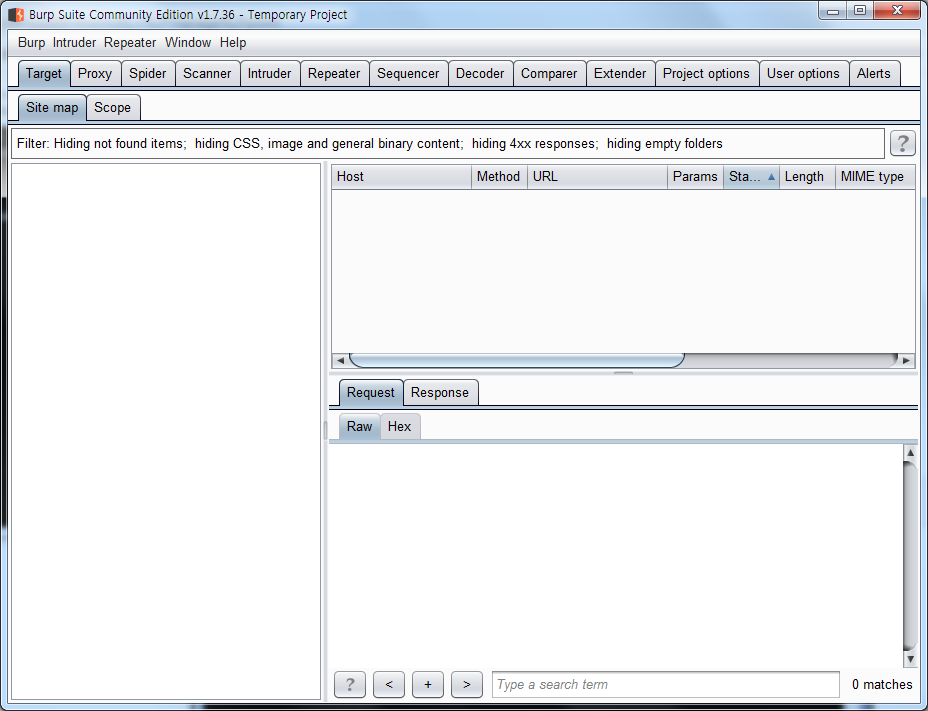This screenshot has height=711, width=928.
Task: Click the request pane scroll-up arrow
Action: [x=910, y=452]
